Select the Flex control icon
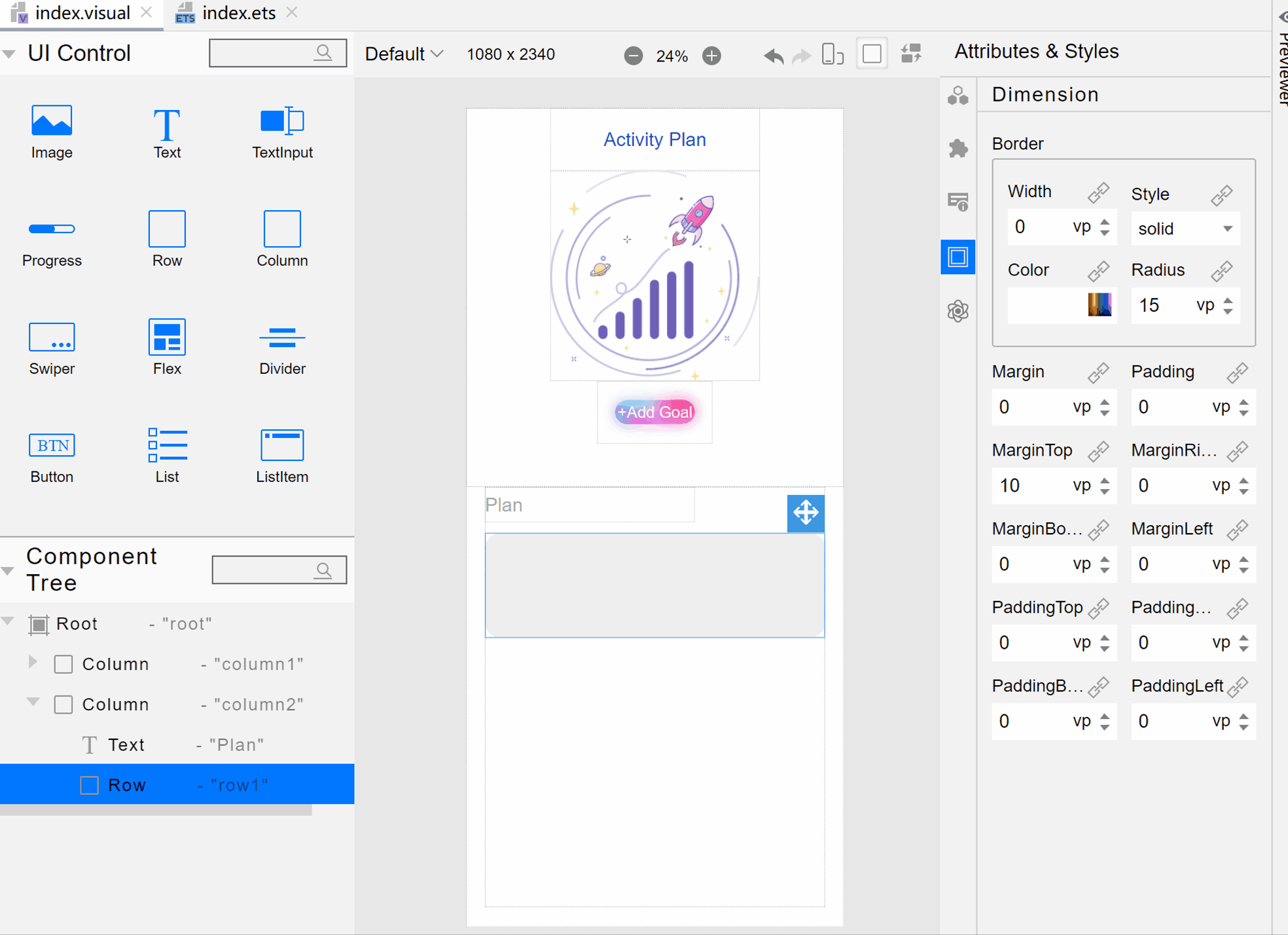The image size is (1288, 935). point(167,338)
